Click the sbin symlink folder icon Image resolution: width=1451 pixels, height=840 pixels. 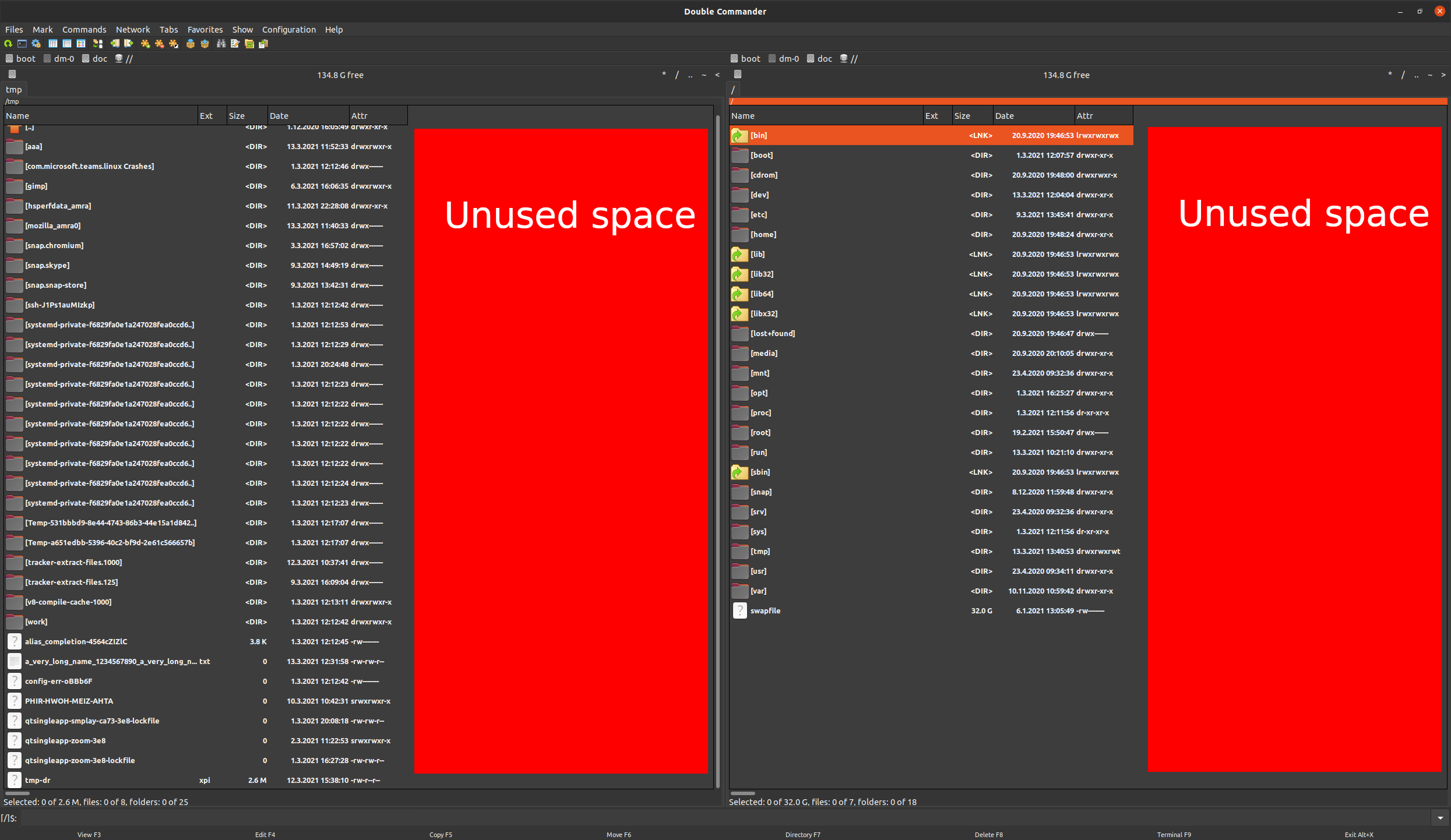coord(739,472)
